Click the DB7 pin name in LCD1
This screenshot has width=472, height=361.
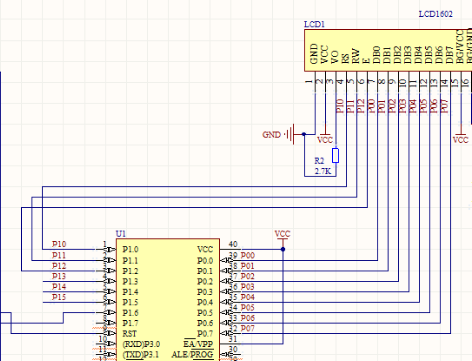pos(449,55)
